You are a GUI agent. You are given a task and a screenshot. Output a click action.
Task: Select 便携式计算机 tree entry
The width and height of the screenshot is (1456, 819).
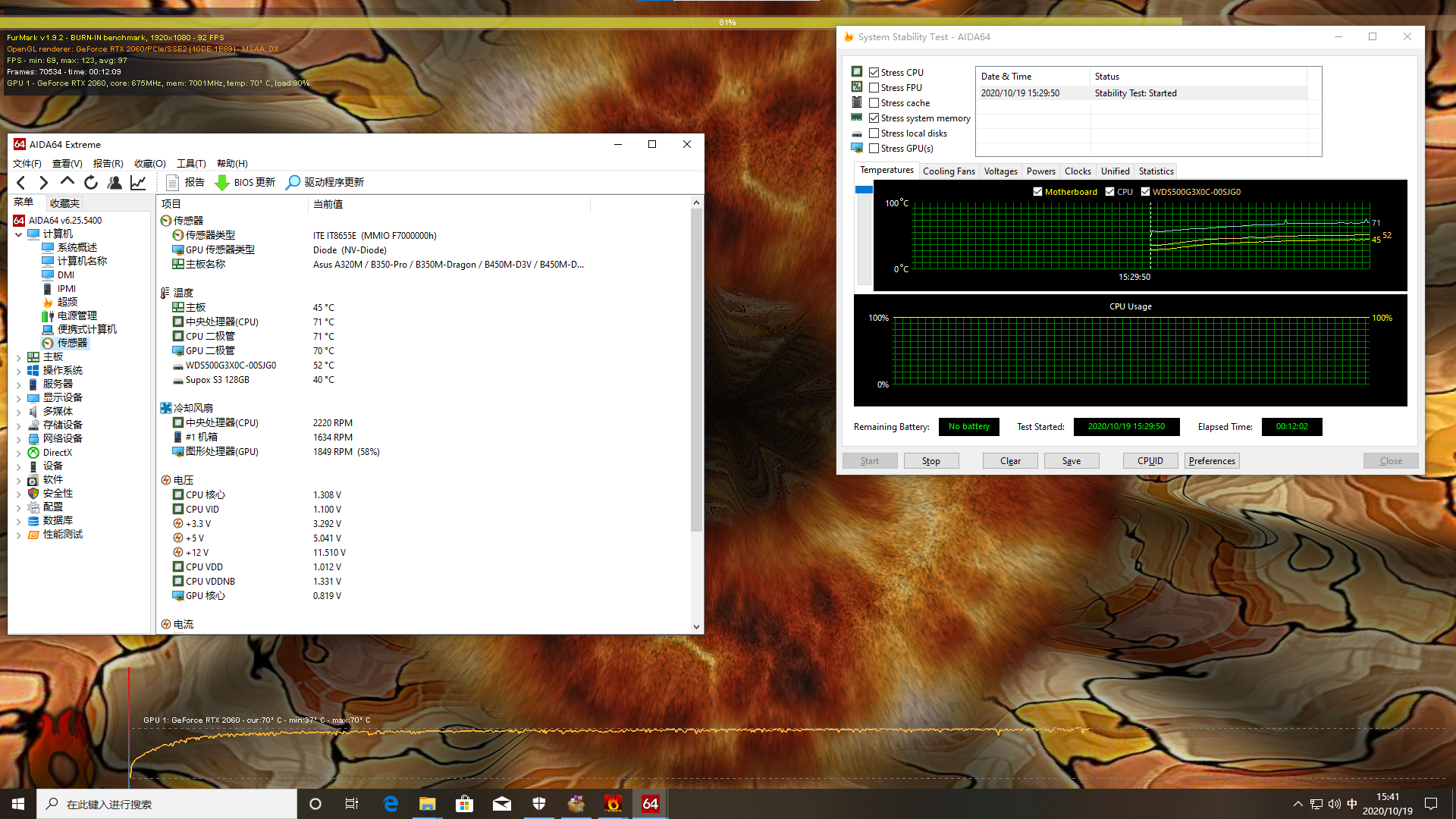tap(87, 330)
